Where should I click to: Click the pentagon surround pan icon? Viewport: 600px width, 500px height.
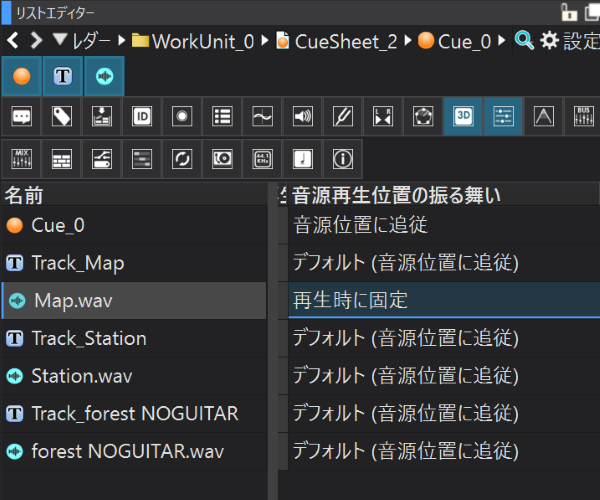[423, 116]
